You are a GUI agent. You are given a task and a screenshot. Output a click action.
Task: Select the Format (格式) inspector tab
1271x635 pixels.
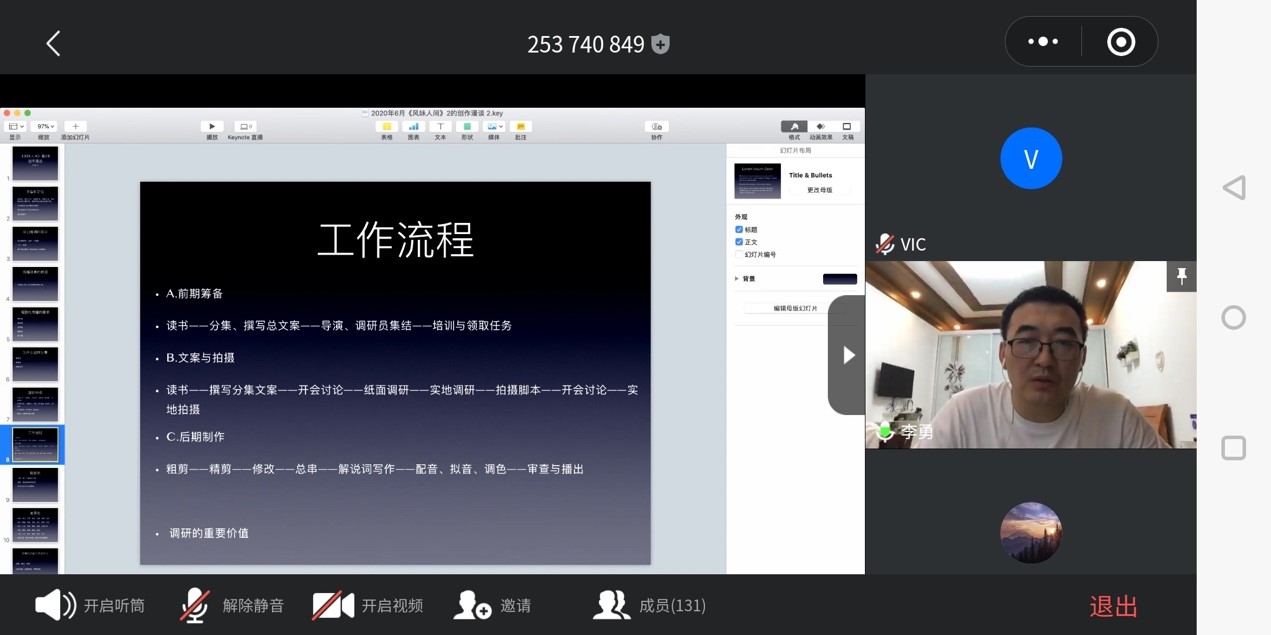(x=794, y=127)
